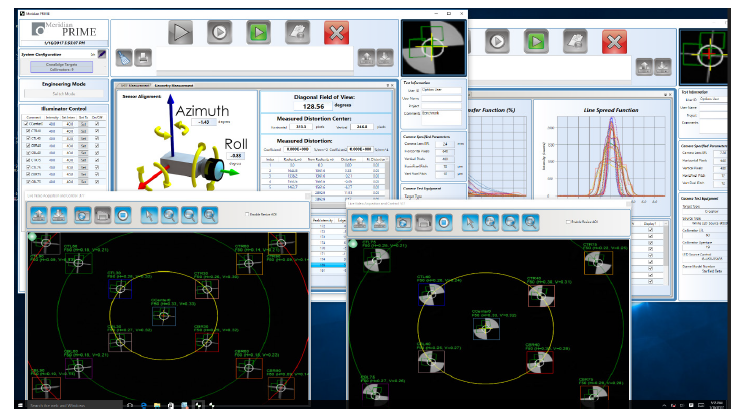This screenshot has height=420, width=745.
Task: Toggle the CCenter0 connected checkbox
Action: (x=27, y=124)
